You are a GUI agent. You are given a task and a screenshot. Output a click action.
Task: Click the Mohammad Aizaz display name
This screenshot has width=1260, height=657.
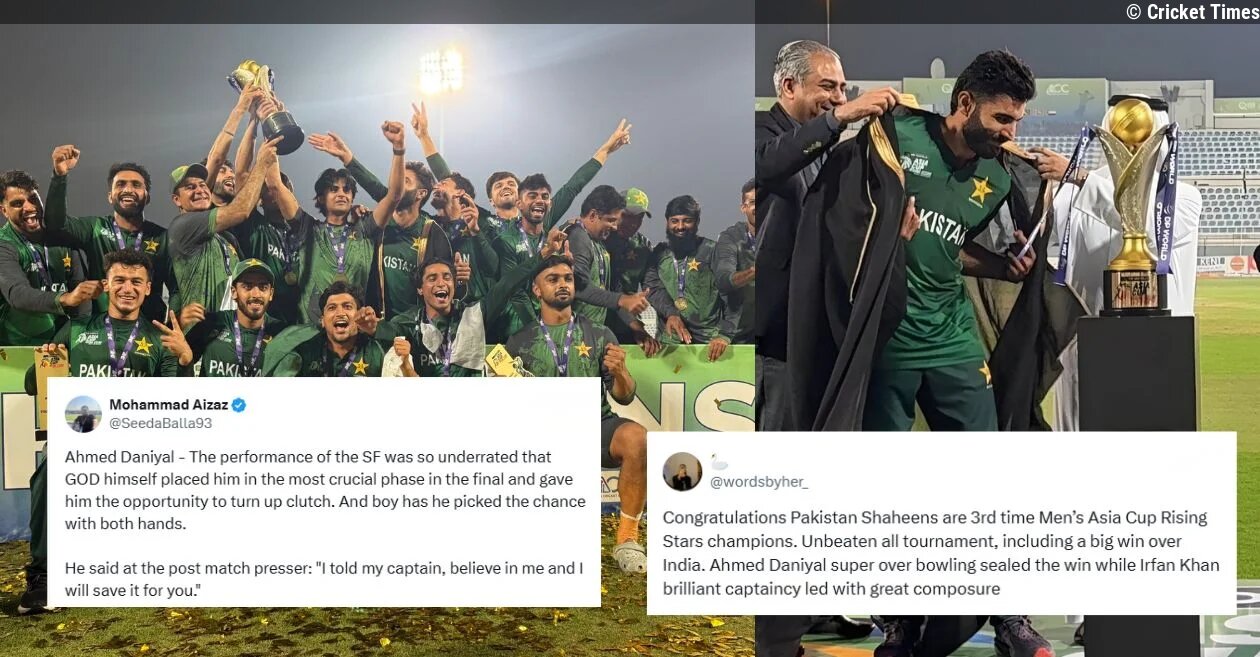(x=168, y=405)
